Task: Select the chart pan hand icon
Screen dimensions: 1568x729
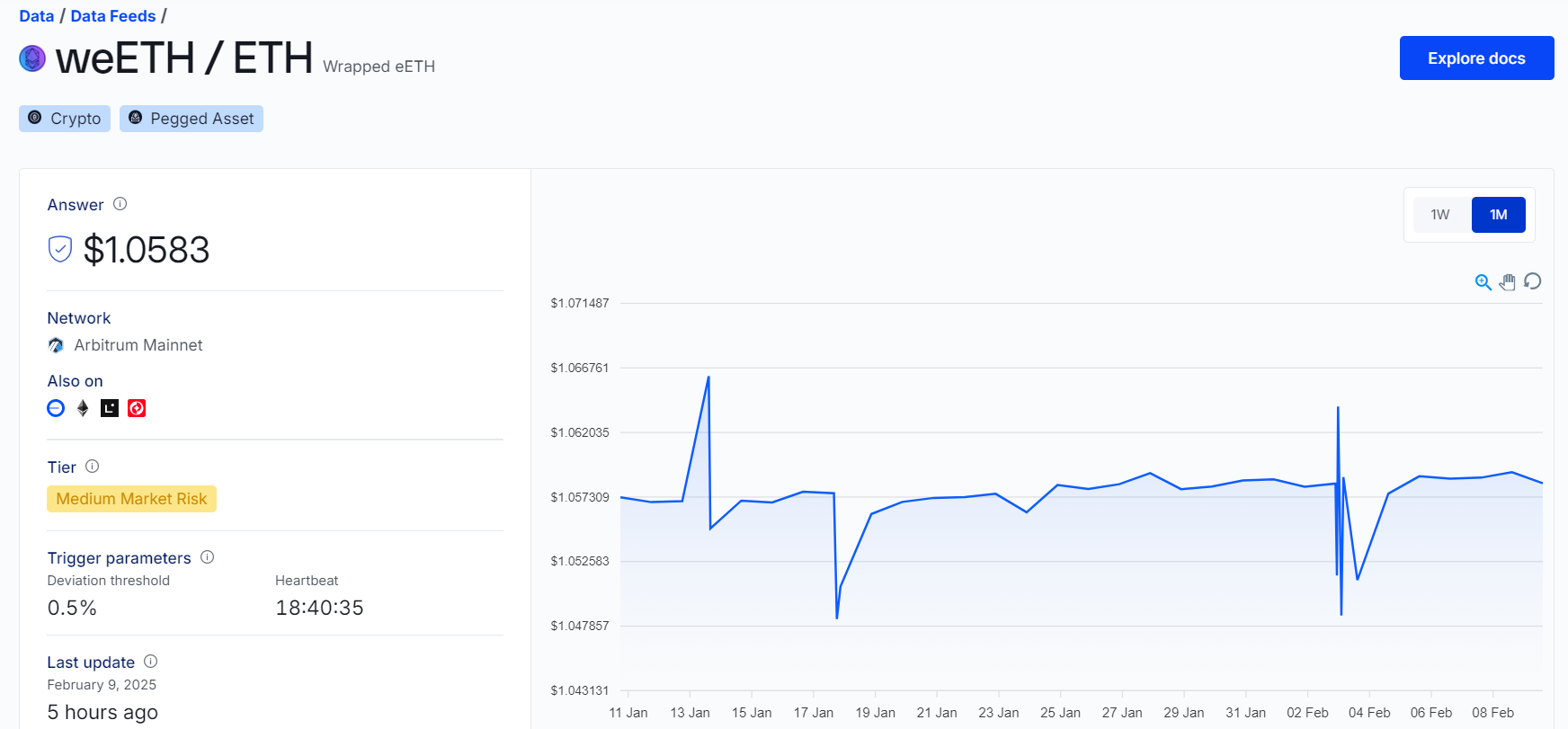Action: pyautogui.click(x=1508, y=282)
